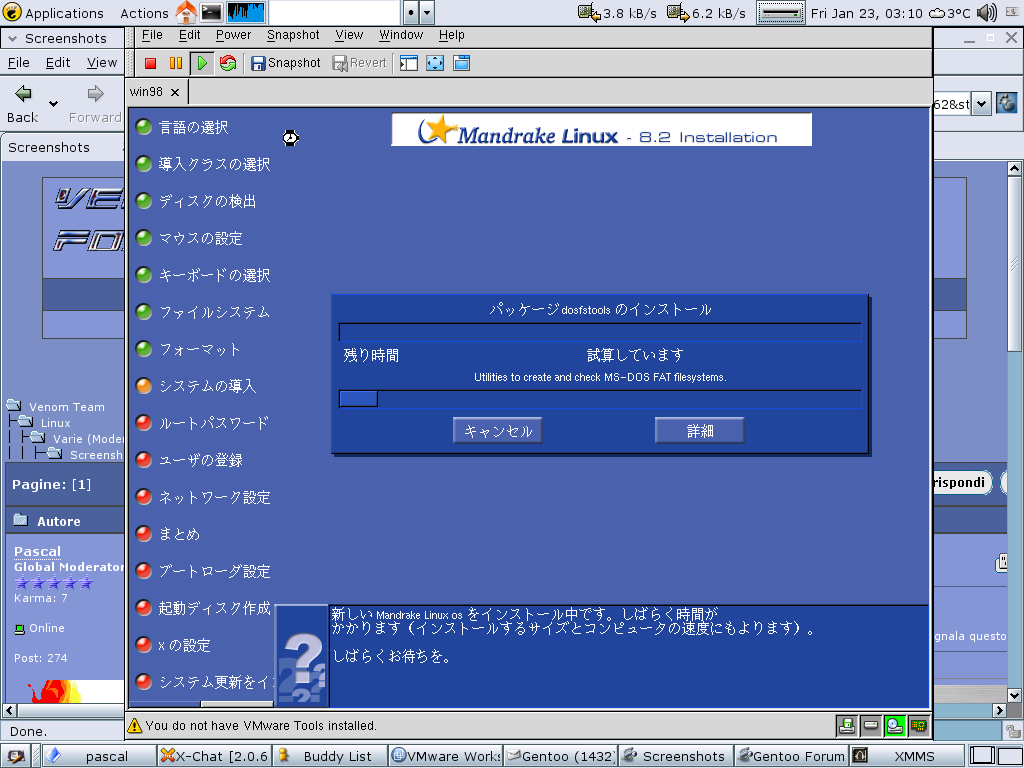This screenshot has height=768, width=1024.
Task: Expand the Screenshots window title menu arrow
Action: (12, 39)
